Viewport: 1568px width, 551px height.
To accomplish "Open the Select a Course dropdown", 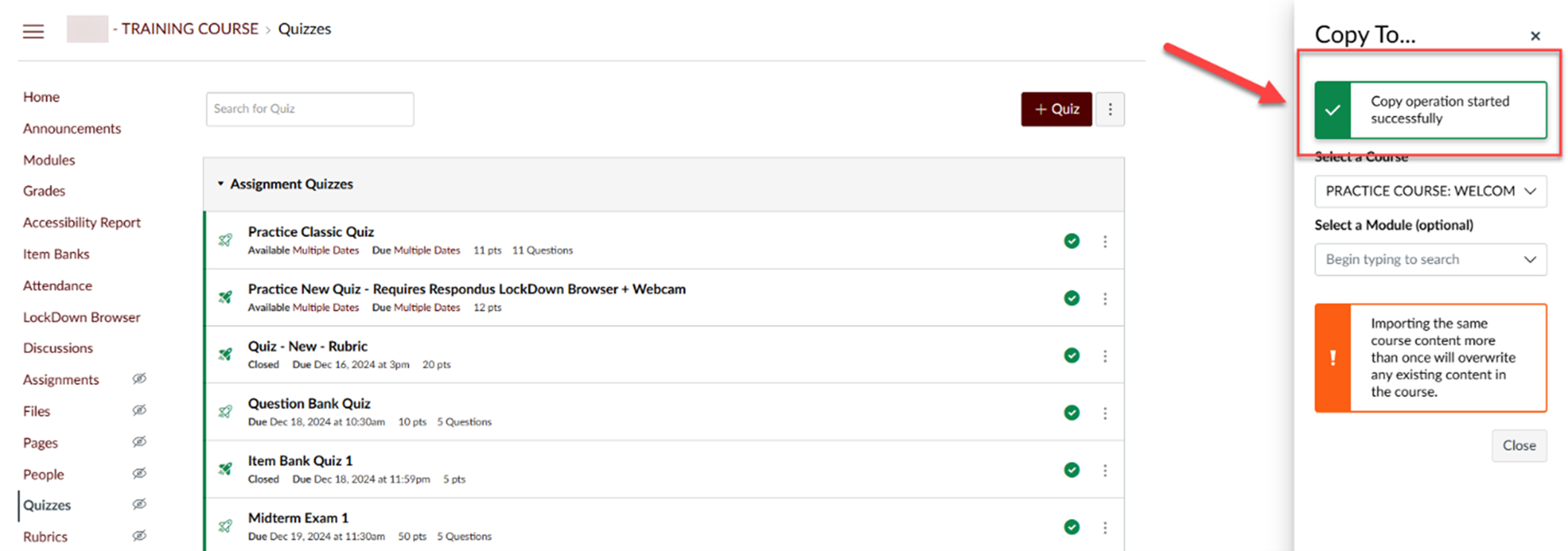I will click(x=1430, y=192).
